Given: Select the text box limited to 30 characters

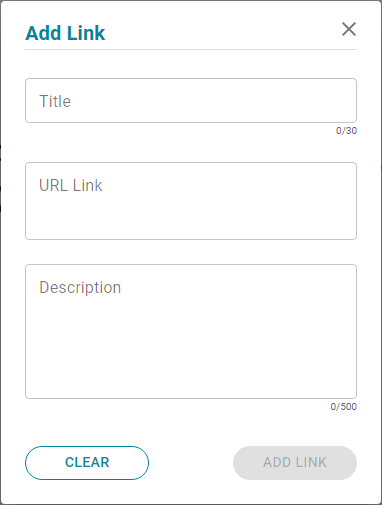Looking at the screenshot, I should 191,101.
